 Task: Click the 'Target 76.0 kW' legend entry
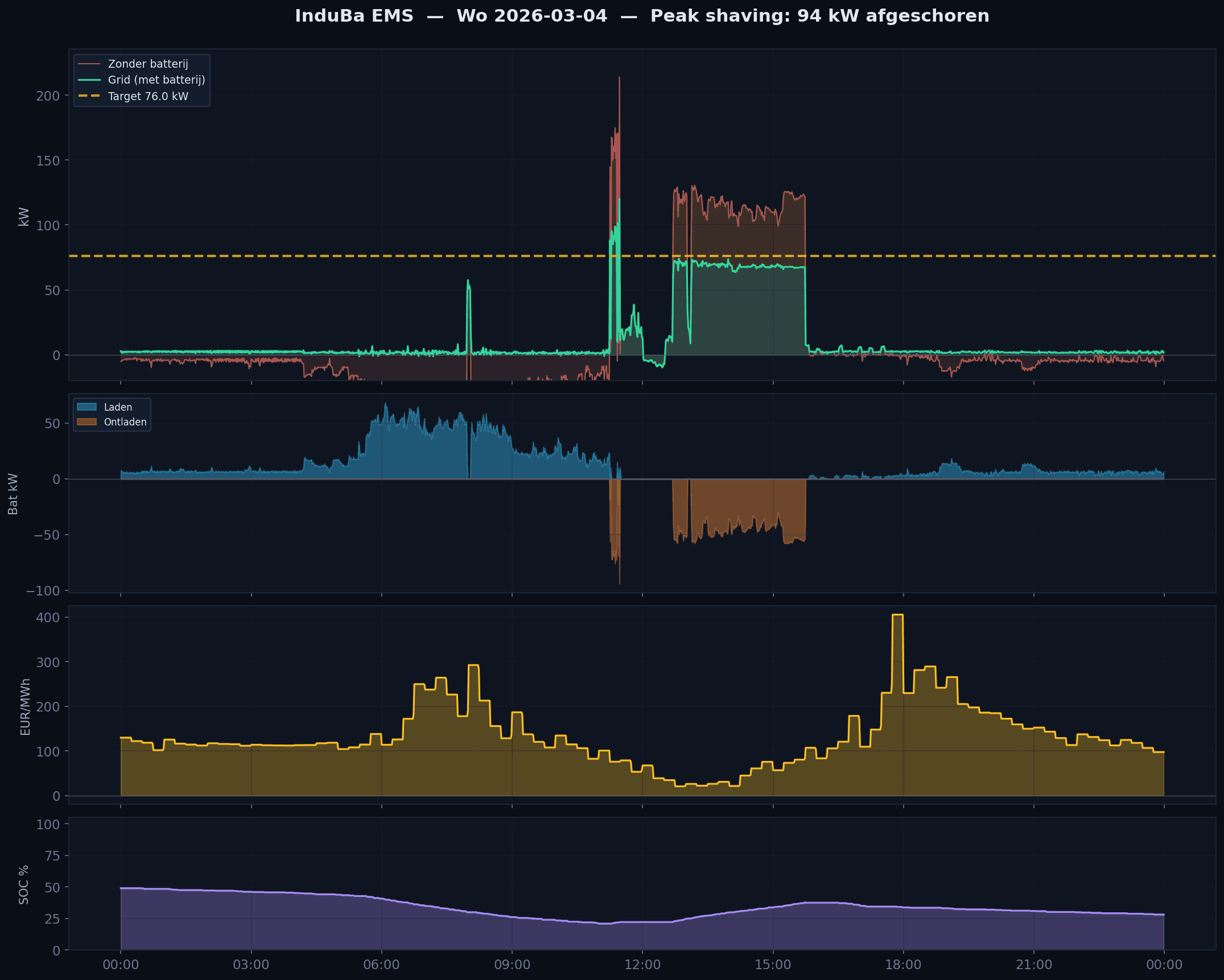tap(147, 96)
